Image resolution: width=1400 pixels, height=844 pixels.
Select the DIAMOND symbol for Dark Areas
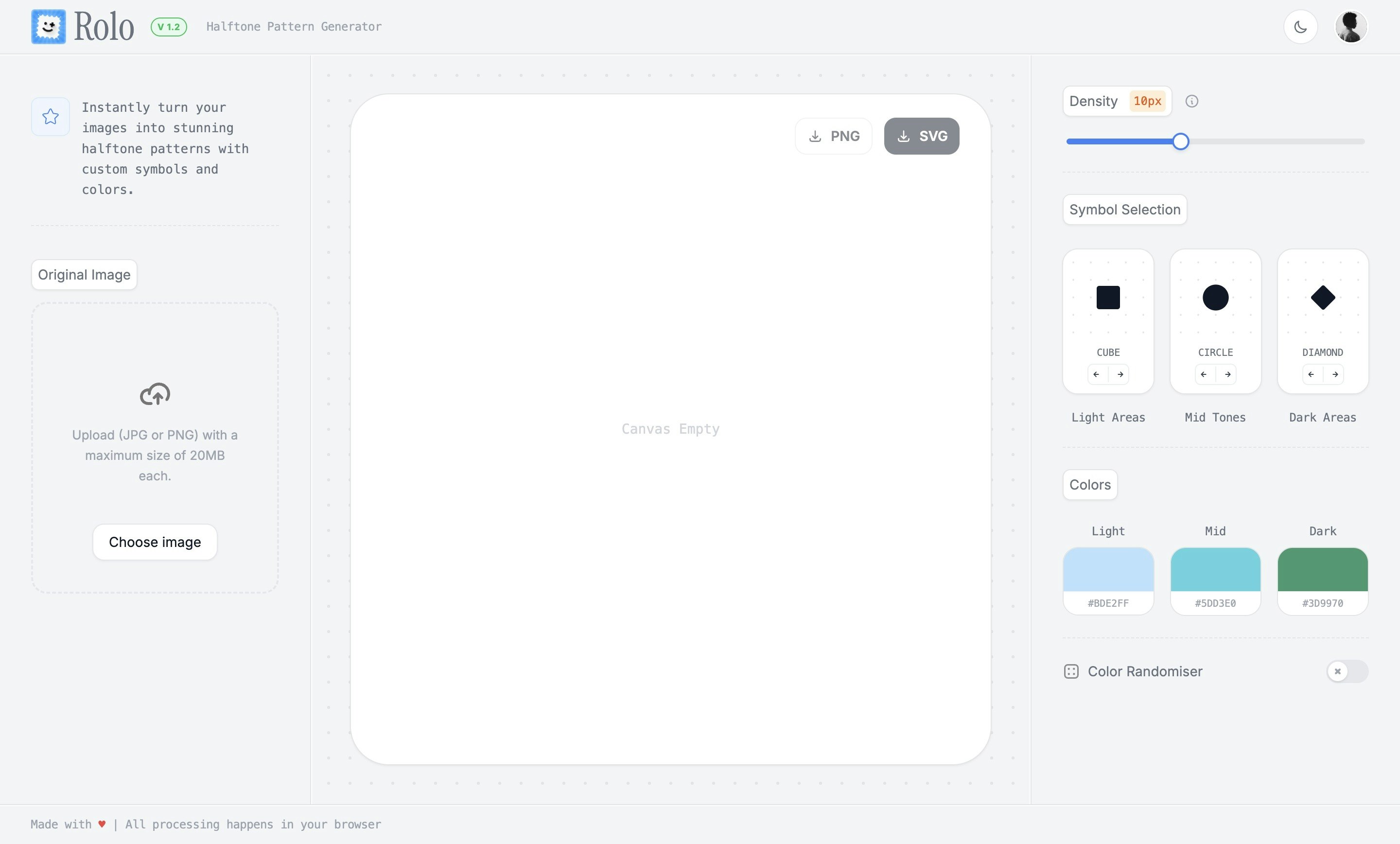pos(1322,297)
